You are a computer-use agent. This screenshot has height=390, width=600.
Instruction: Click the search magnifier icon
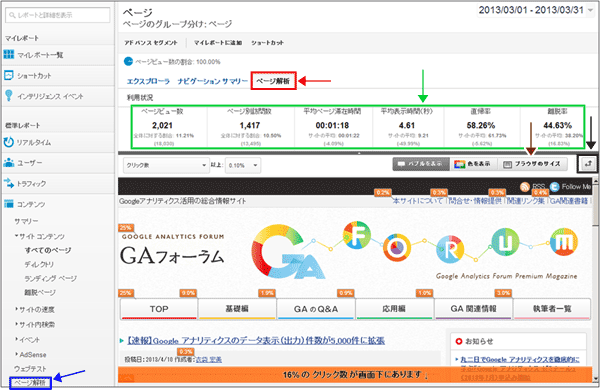pyautogui.click(x=12, y=15)
